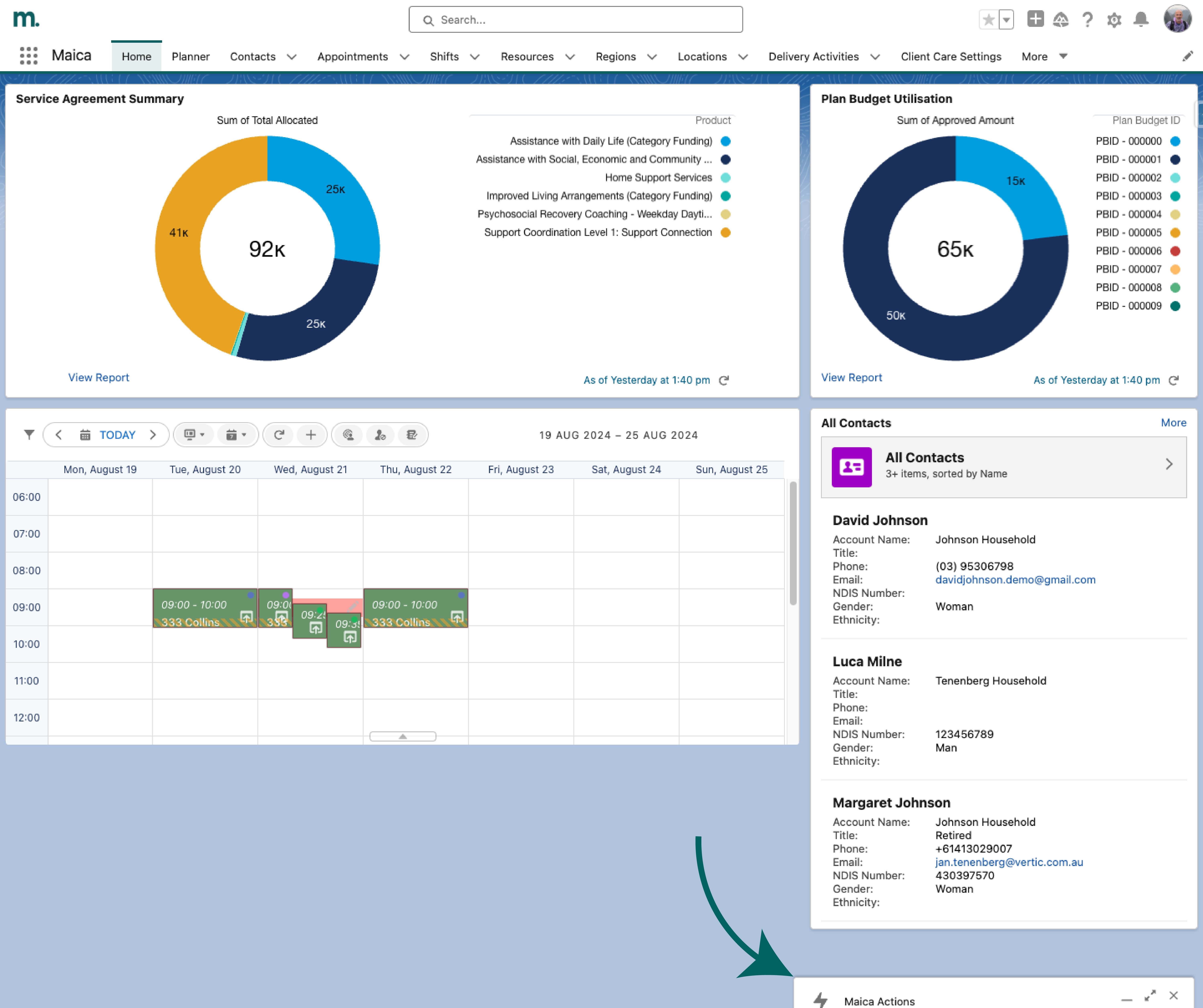
Task: Refresh the Service Agreement Summary chart
Action: tap(723, 380)
